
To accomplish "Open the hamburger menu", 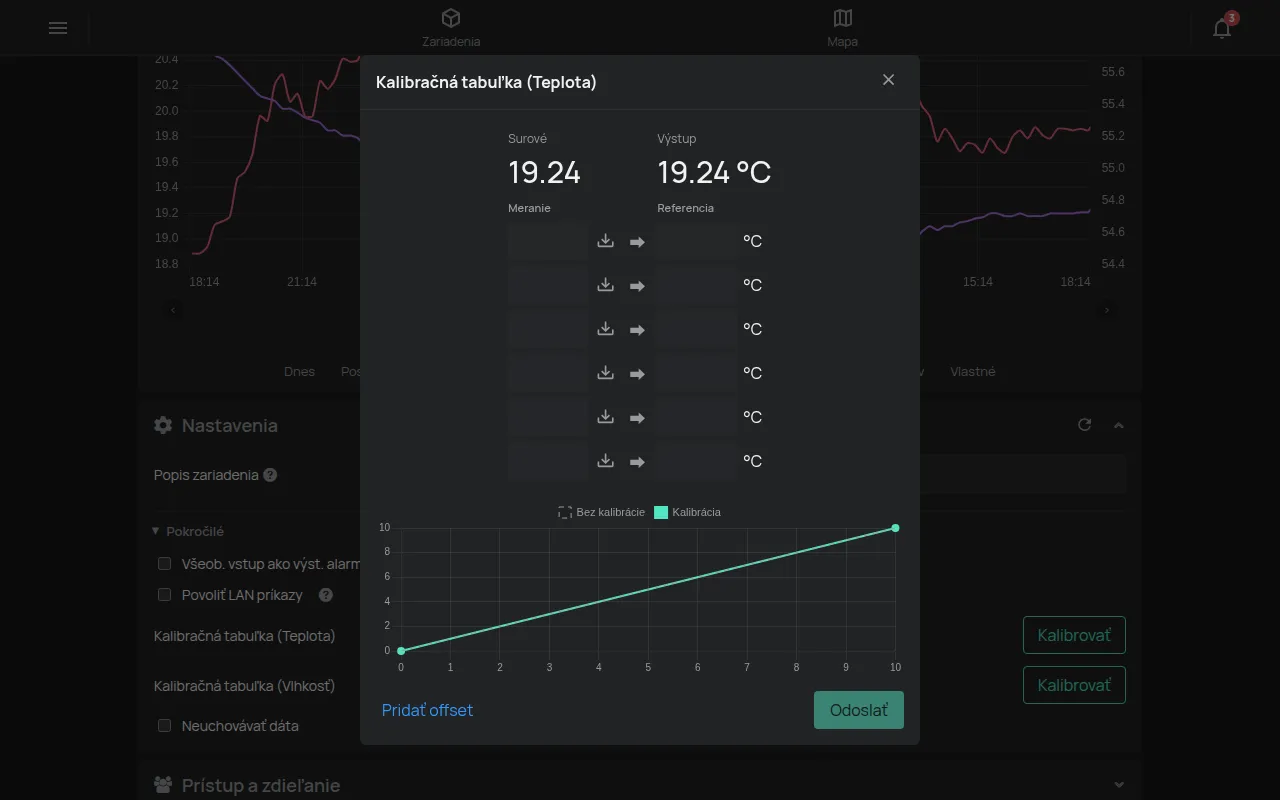I will click(x=58, y=28).
